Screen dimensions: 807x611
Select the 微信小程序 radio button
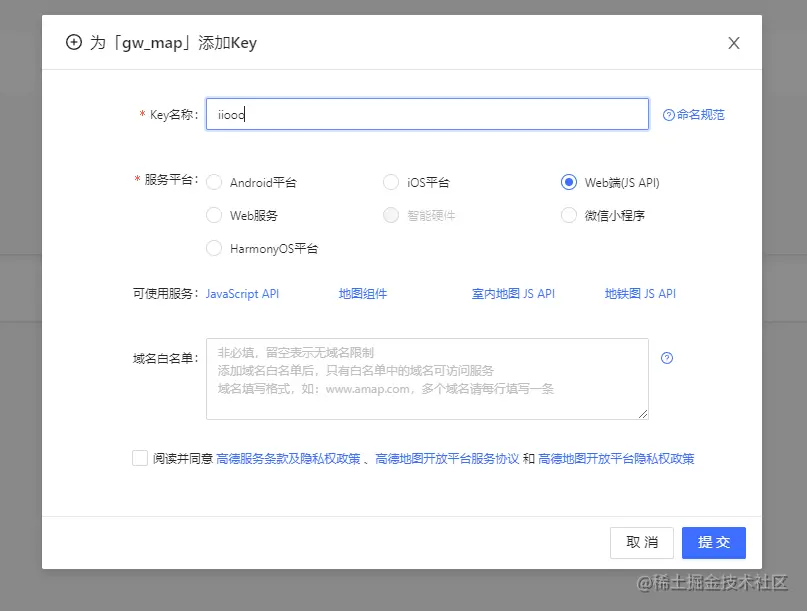click(x=569, y=215)
